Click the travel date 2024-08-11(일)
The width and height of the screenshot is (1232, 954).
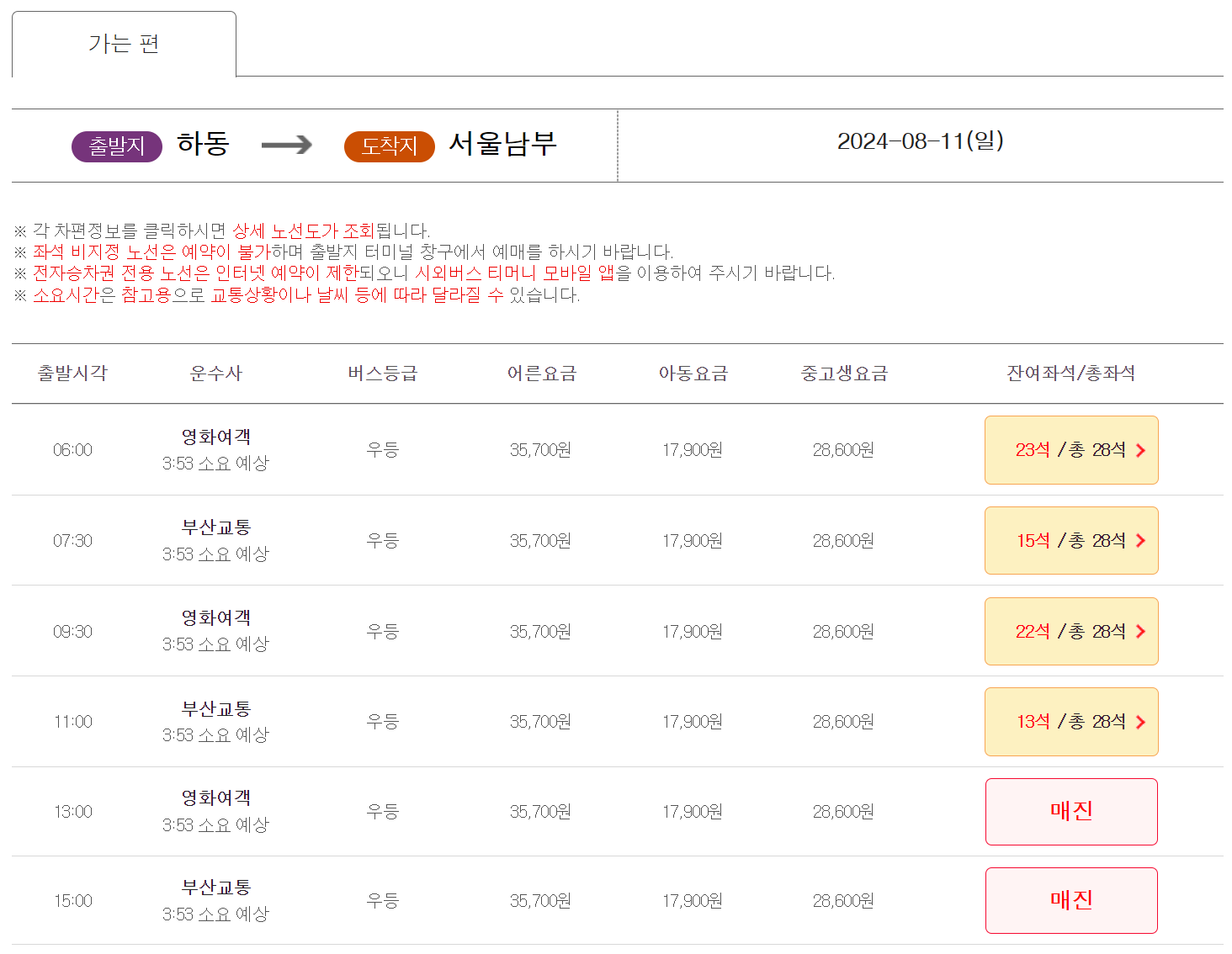(x=921, y=140)
